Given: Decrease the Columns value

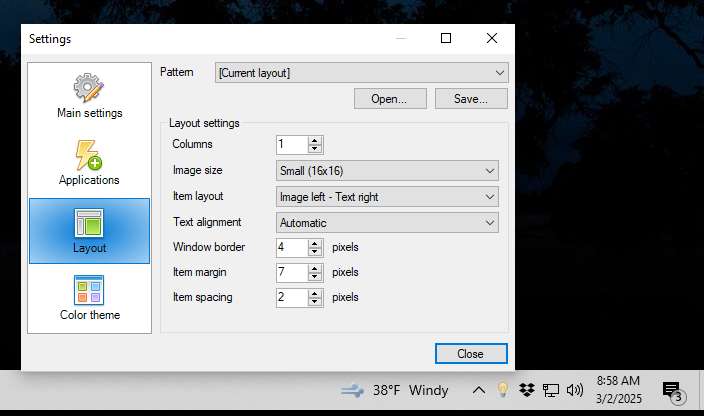Looking at the screenshot, I should (315, 149).
